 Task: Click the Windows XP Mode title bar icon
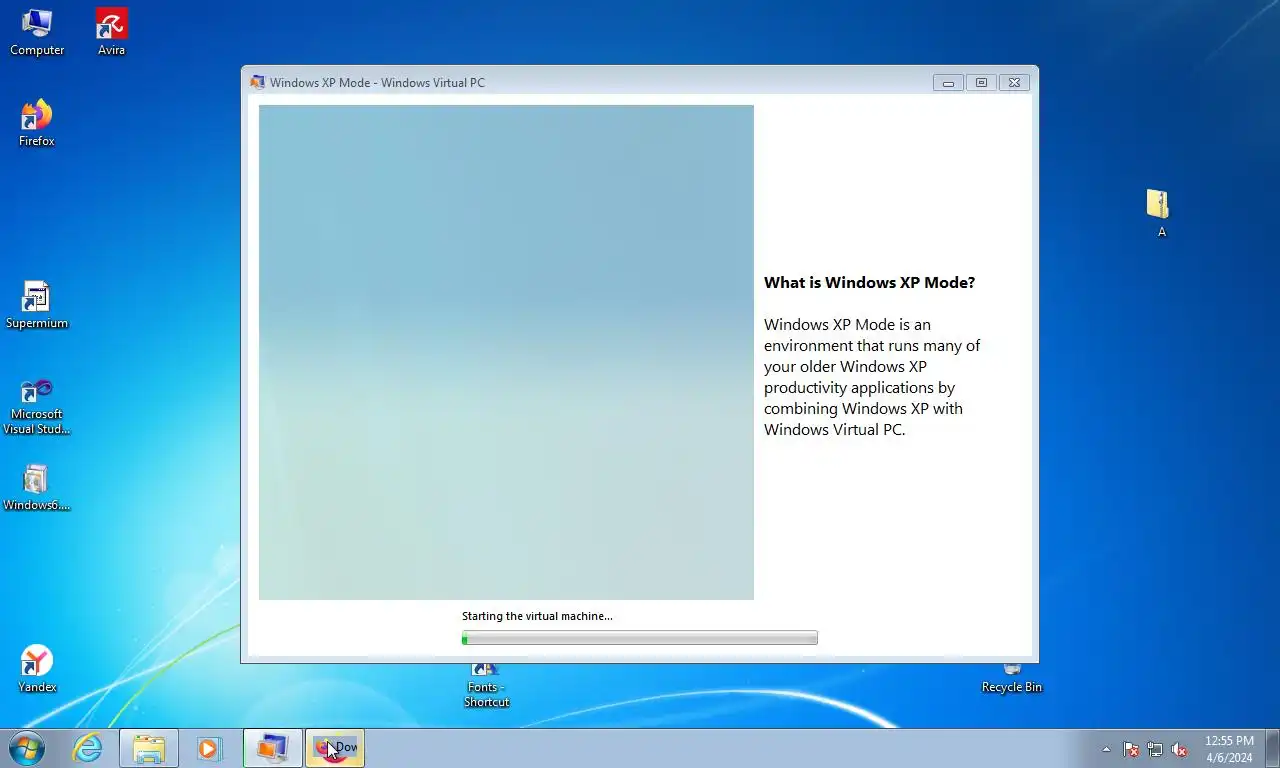(x=258, y=82)
